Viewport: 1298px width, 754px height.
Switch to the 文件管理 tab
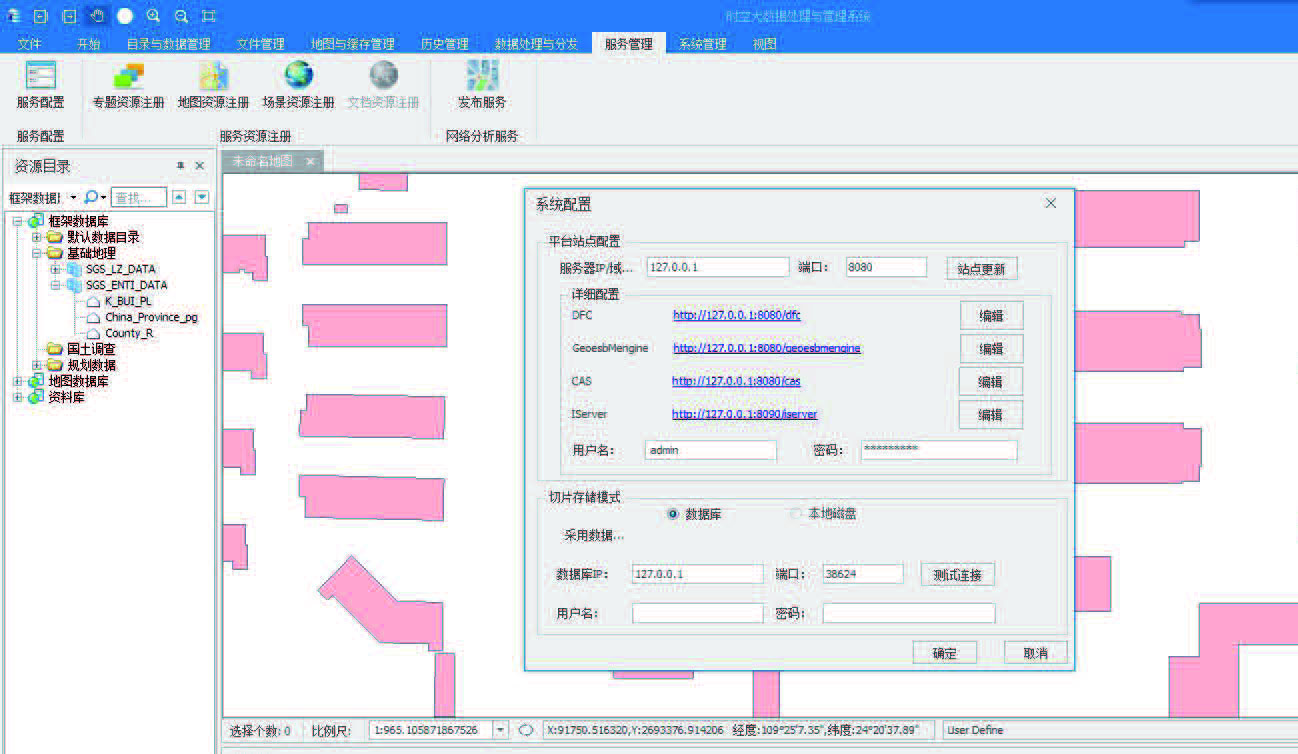260,44
